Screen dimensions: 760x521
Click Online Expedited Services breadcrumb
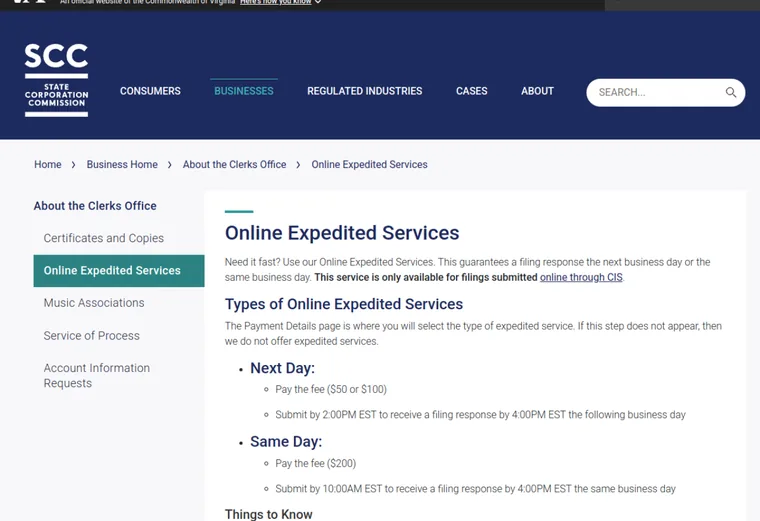(369, 164)
